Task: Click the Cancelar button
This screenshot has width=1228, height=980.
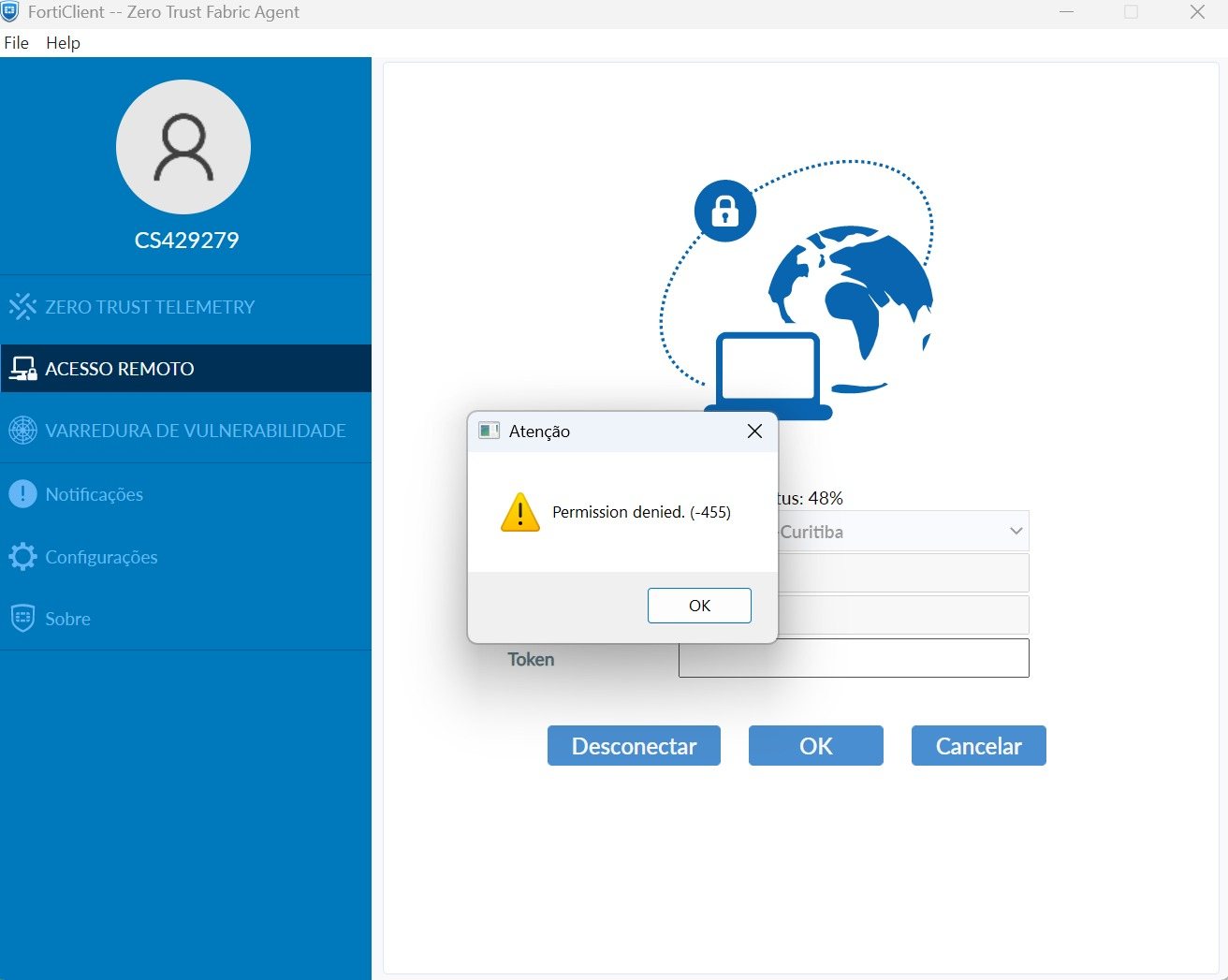Action: [979, 746]
